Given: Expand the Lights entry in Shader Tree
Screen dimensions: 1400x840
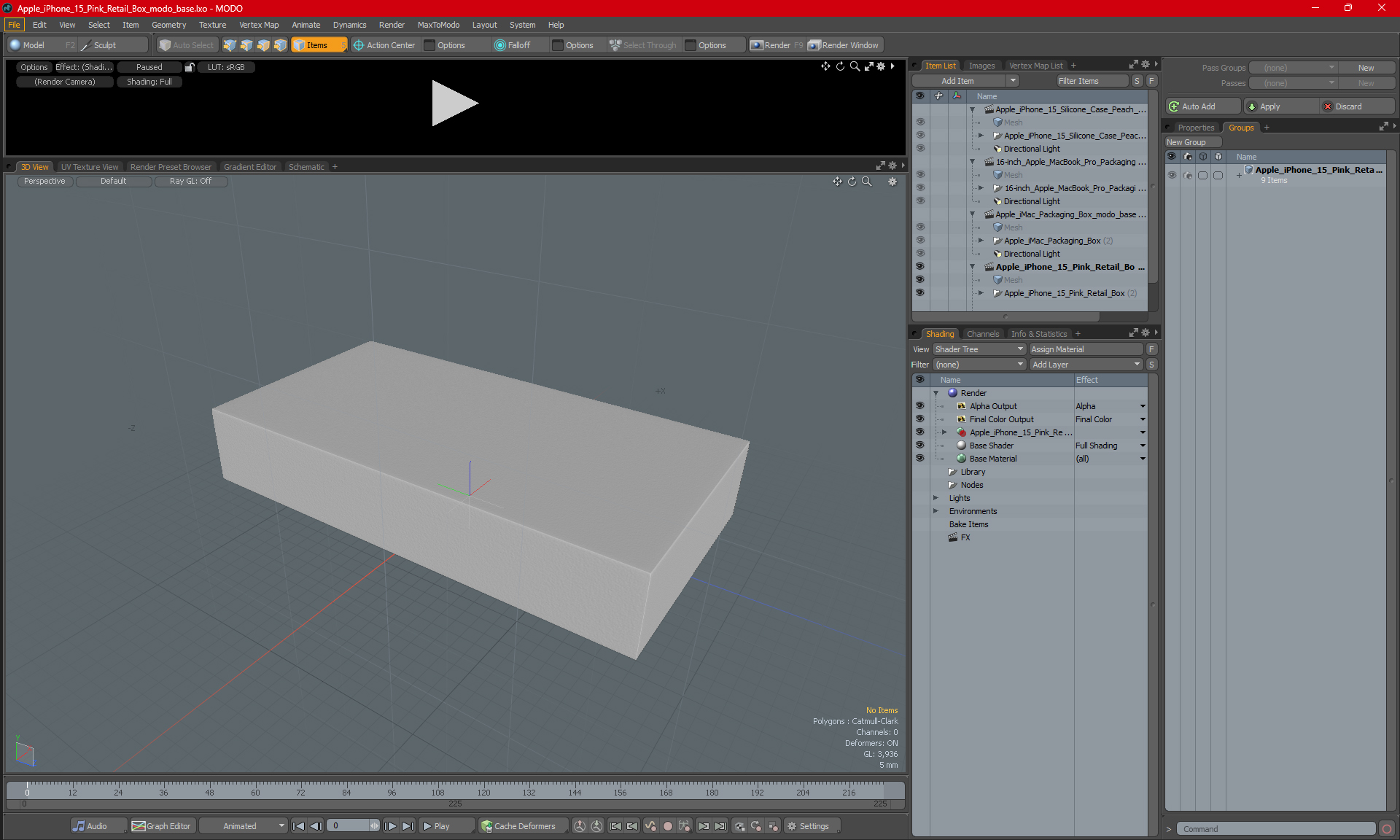Looking at the screenshot, I should point(936,498).
